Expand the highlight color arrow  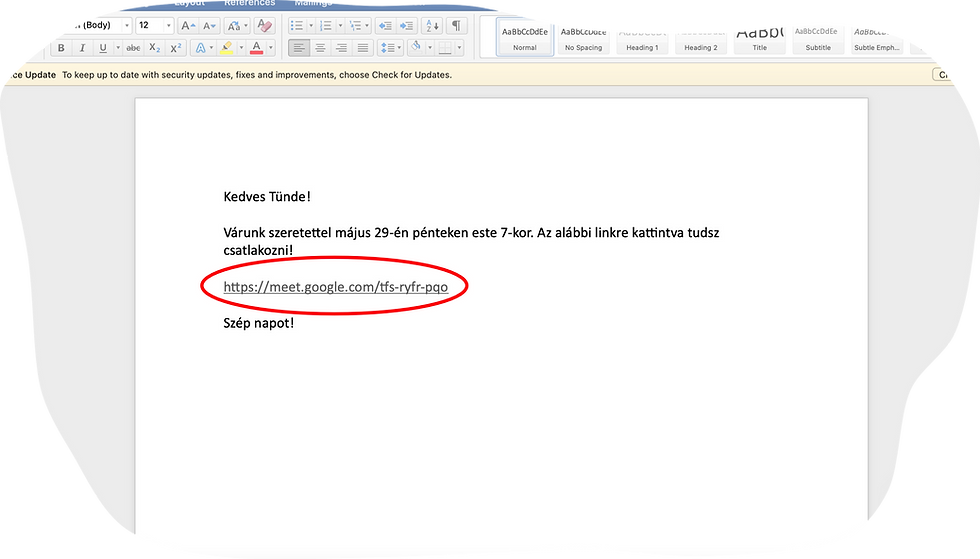point(241,48)
